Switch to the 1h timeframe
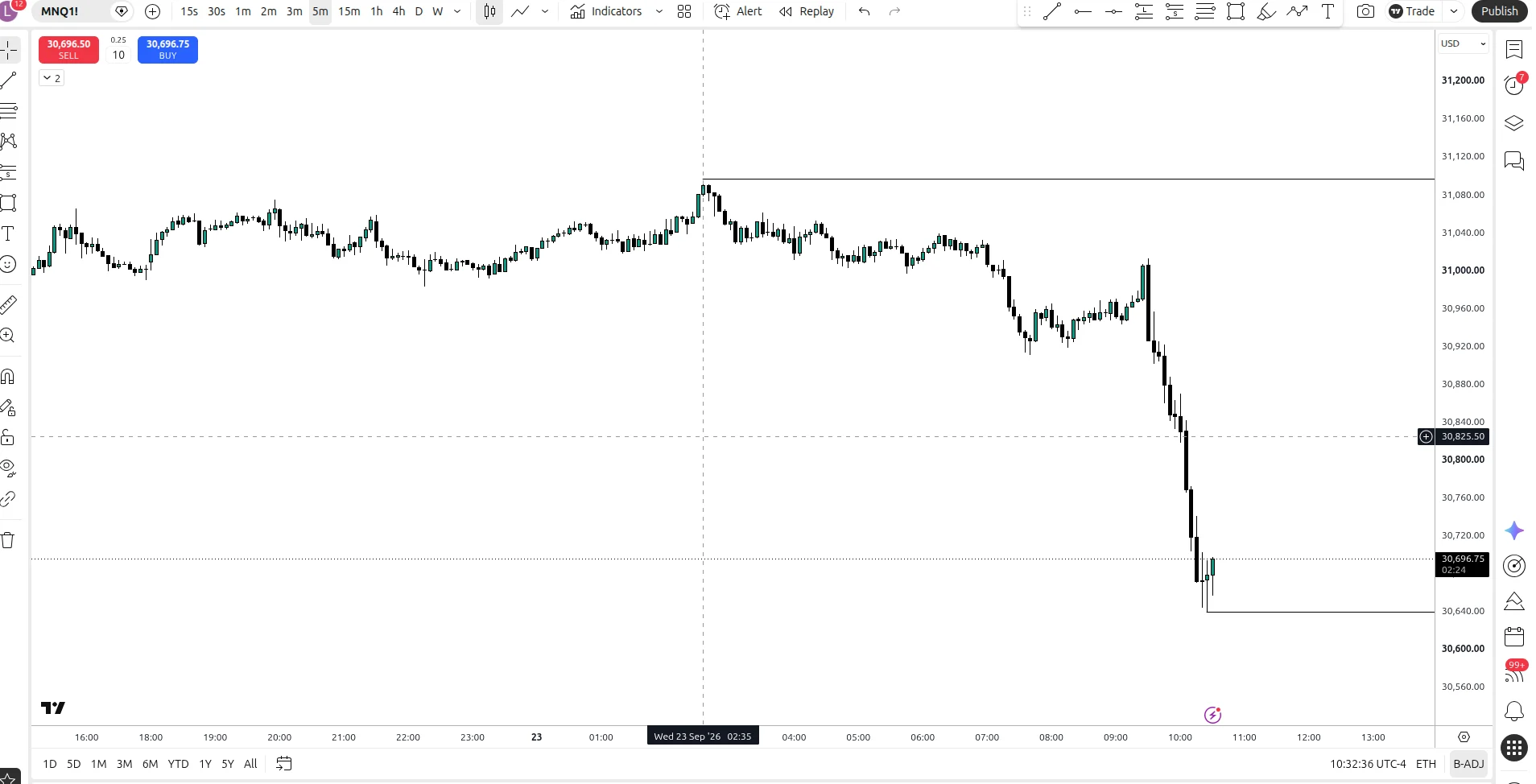This screenshot has height=784, width=1536. tap(377, 11)
